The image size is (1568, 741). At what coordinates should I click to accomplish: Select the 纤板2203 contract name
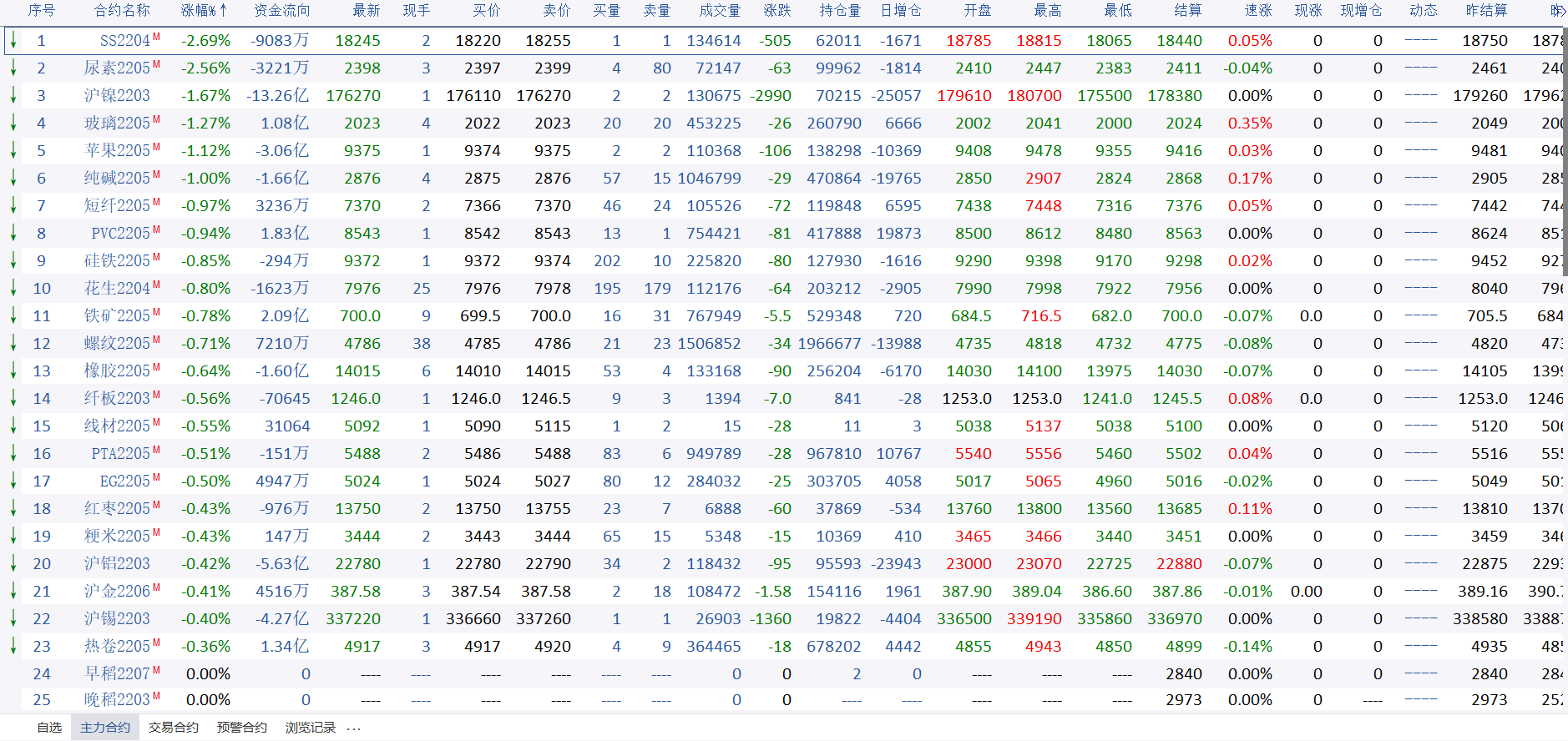(x=117, y=398)
